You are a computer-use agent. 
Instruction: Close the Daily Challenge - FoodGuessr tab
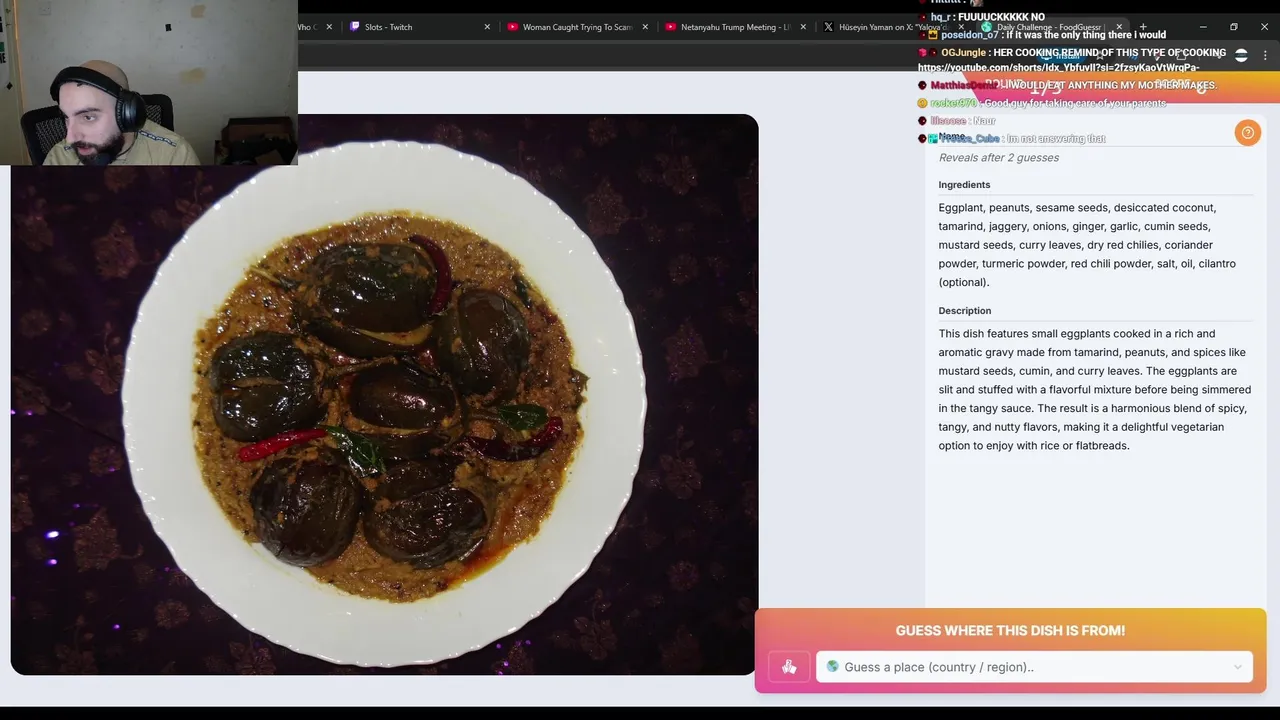point(1119,27)
